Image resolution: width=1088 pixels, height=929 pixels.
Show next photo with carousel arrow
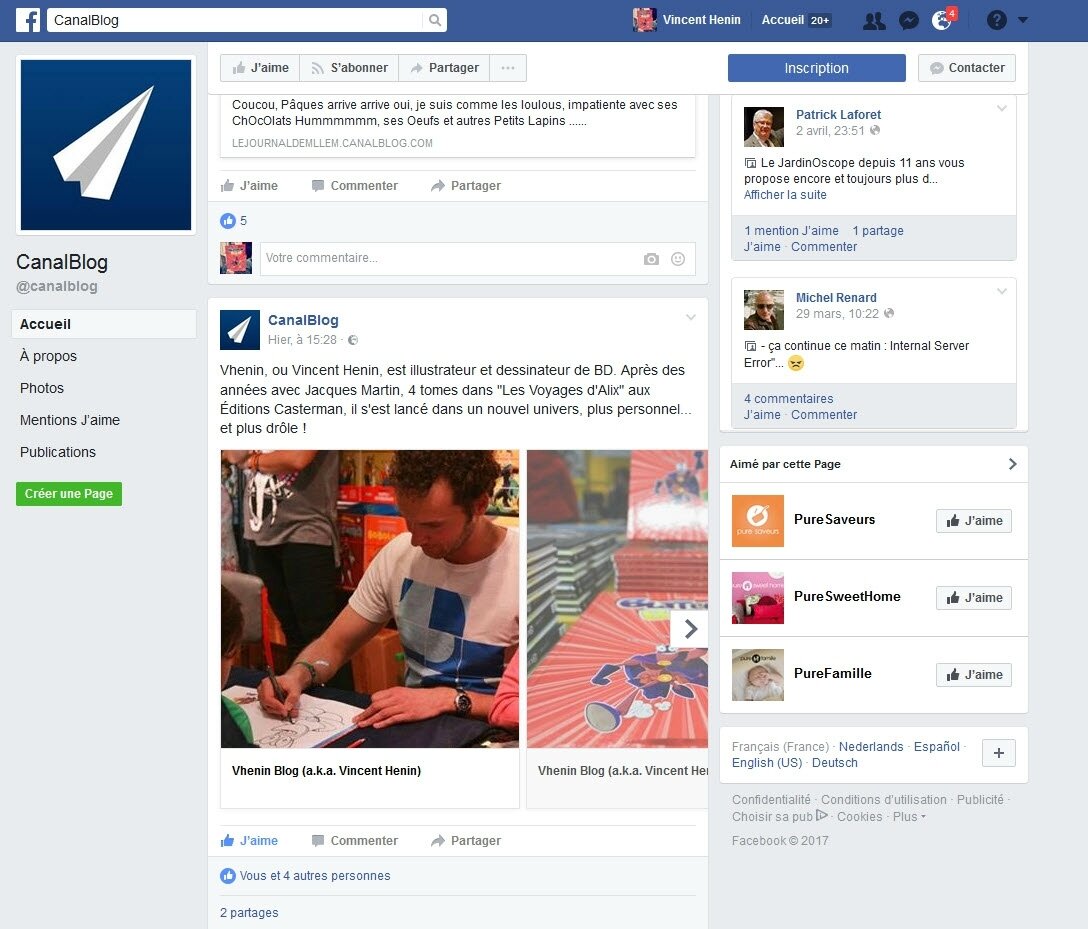(x=690, y=629)
